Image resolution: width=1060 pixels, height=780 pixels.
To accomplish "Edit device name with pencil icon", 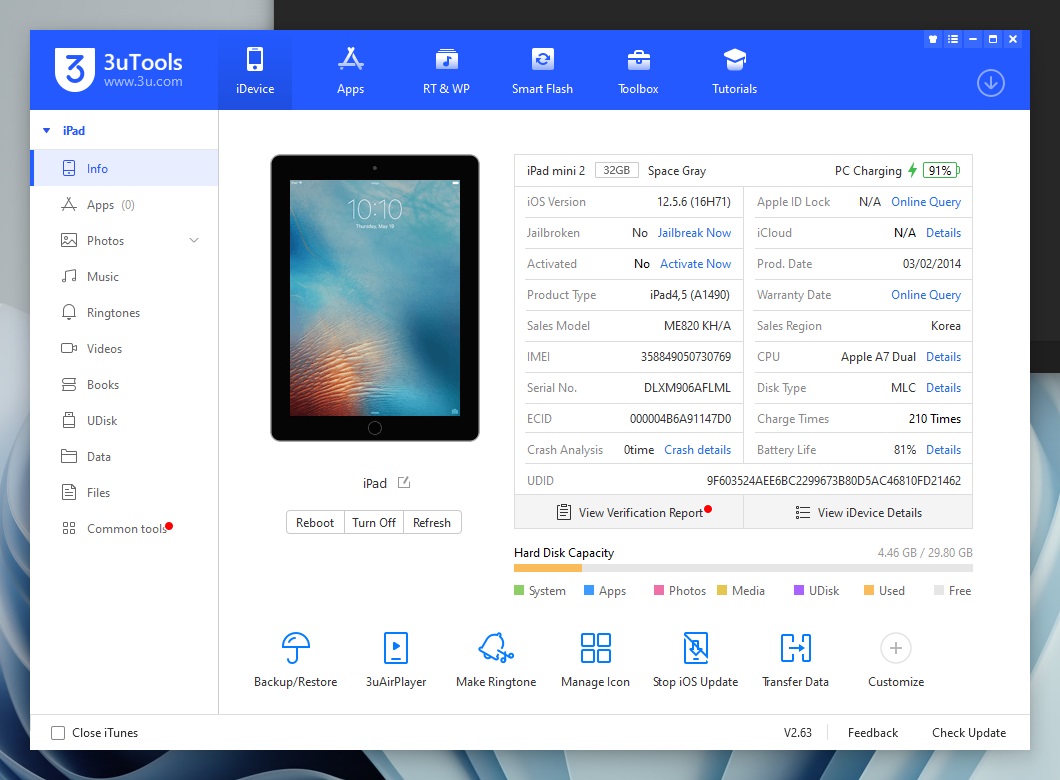I will [404, 483].
